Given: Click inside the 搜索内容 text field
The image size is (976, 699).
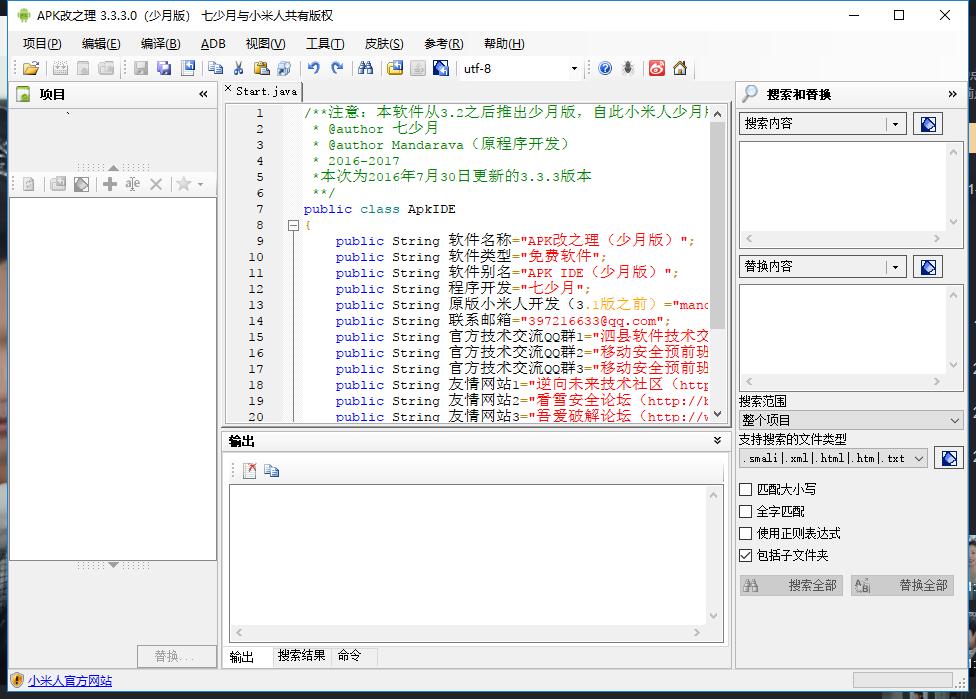Looking at the screenshot, I should click(x=840, y=188).
